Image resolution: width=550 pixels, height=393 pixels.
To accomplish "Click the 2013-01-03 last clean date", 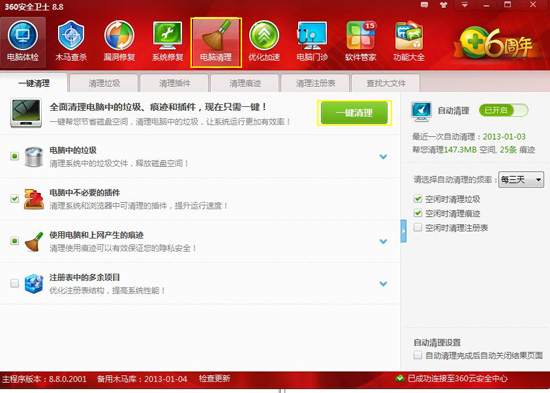I will pyautogui.click(x=504, y=136).
